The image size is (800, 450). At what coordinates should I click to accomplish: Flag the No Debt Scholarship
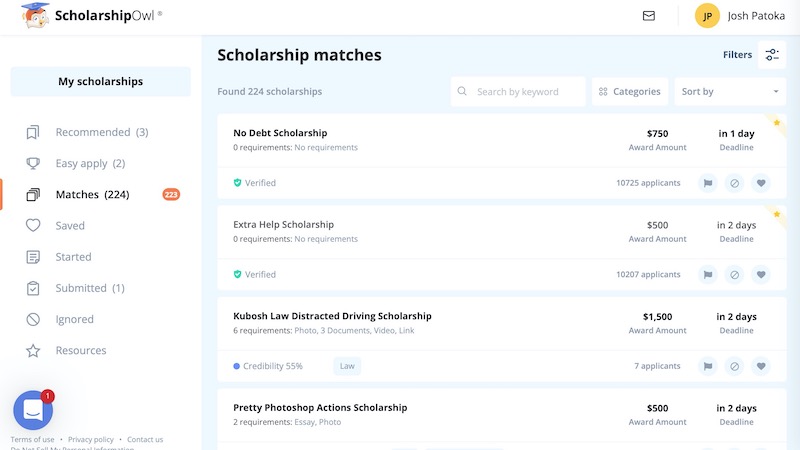(x=708, y=183)
